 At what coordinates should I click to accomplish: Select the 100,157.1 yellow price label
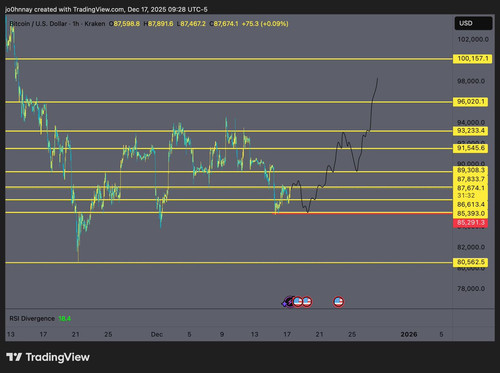[473, 59]
